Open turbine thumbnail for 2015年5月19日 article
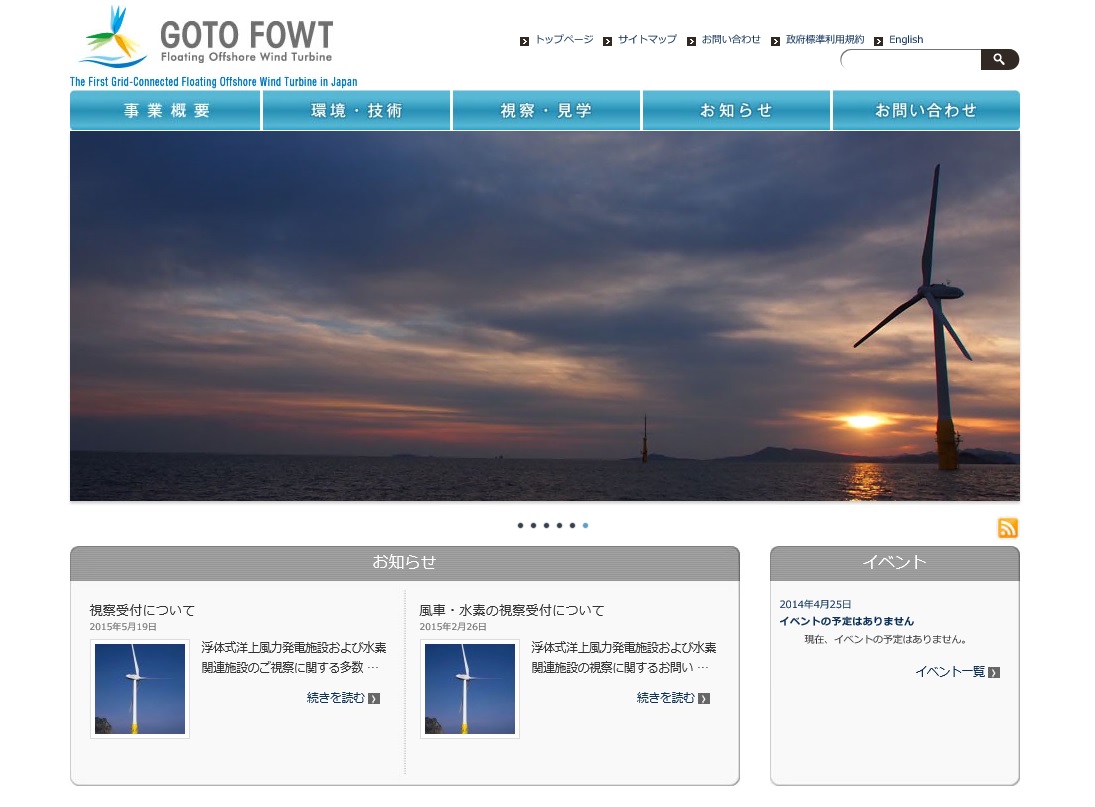Image resolution: width=1095 pixels, height=807 pixels. [x=140, y=689]
